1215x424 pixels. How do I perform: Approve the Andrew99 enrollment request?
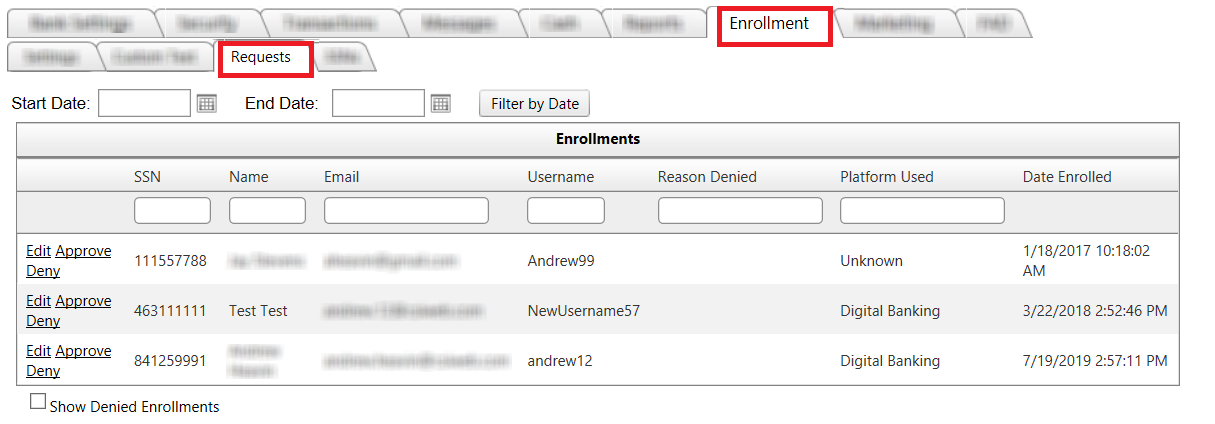point(83,251)
